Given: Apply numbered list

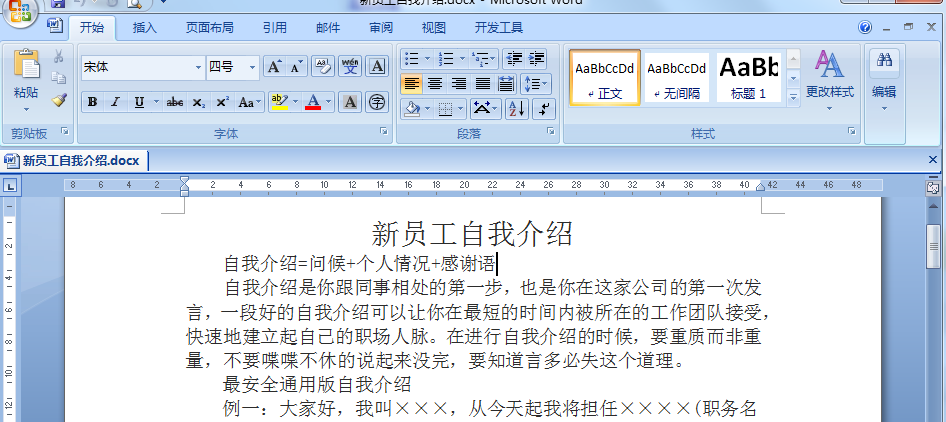Looking at the screenshot, I should point(446,59).
